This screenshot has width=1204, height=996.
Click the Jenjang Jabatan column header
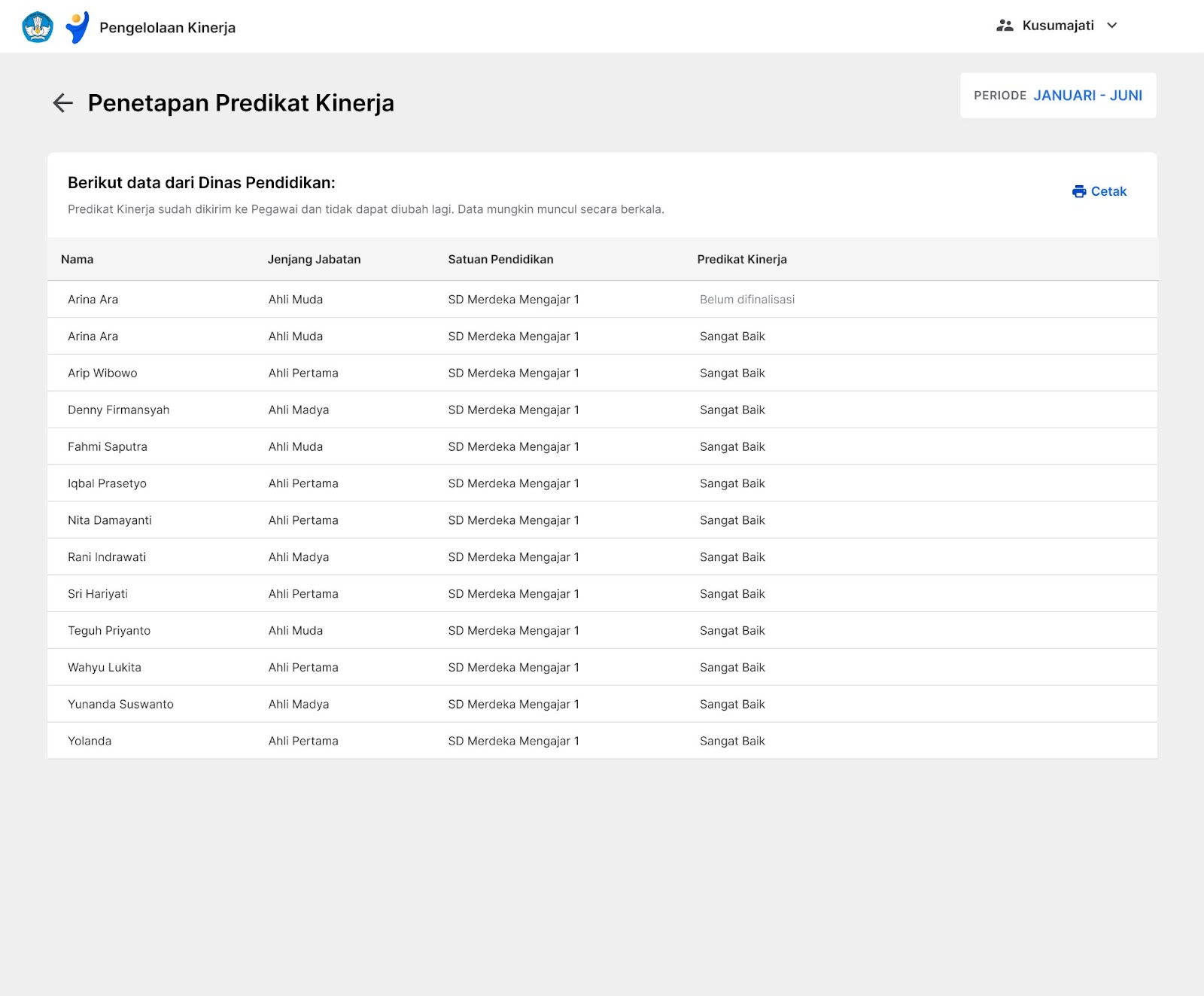point(314,259)
